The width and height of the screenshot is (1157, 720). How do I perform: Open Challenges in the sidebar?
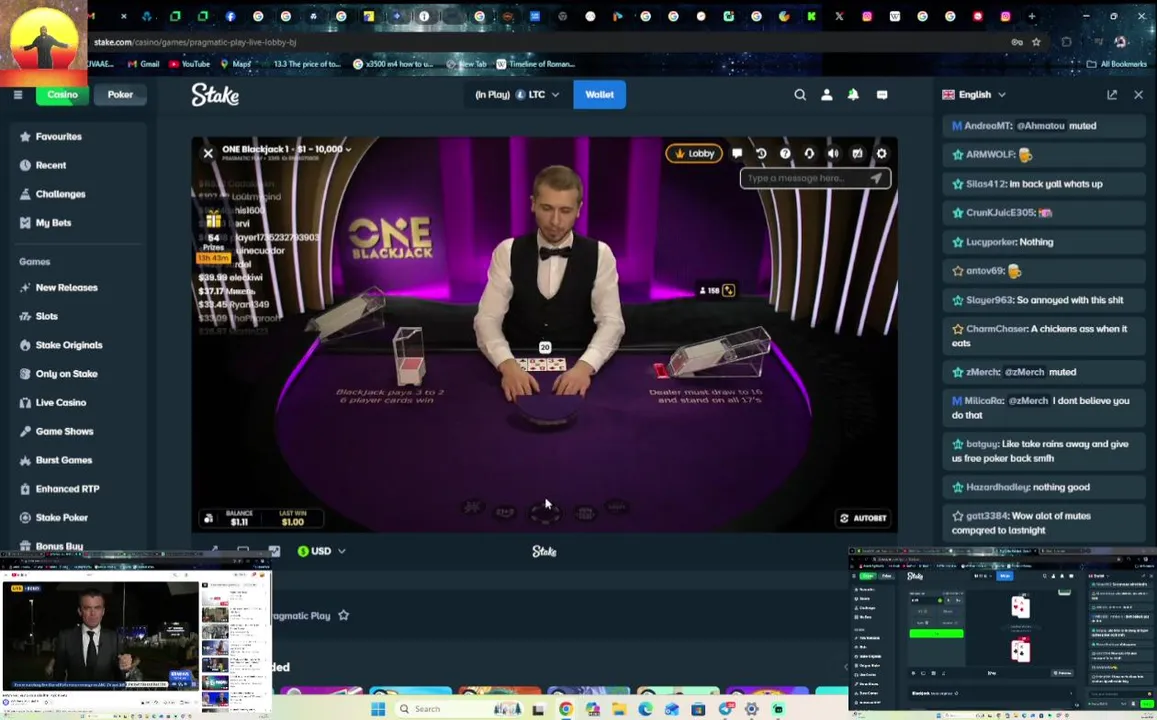pos(60,194)
